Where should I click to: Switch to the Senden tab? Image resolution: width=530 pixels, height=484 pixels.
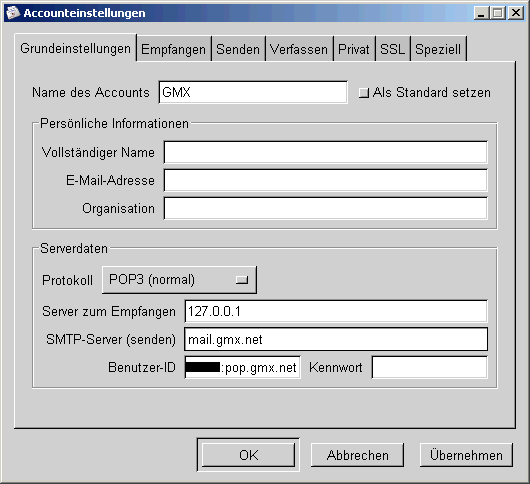point(238,49)
